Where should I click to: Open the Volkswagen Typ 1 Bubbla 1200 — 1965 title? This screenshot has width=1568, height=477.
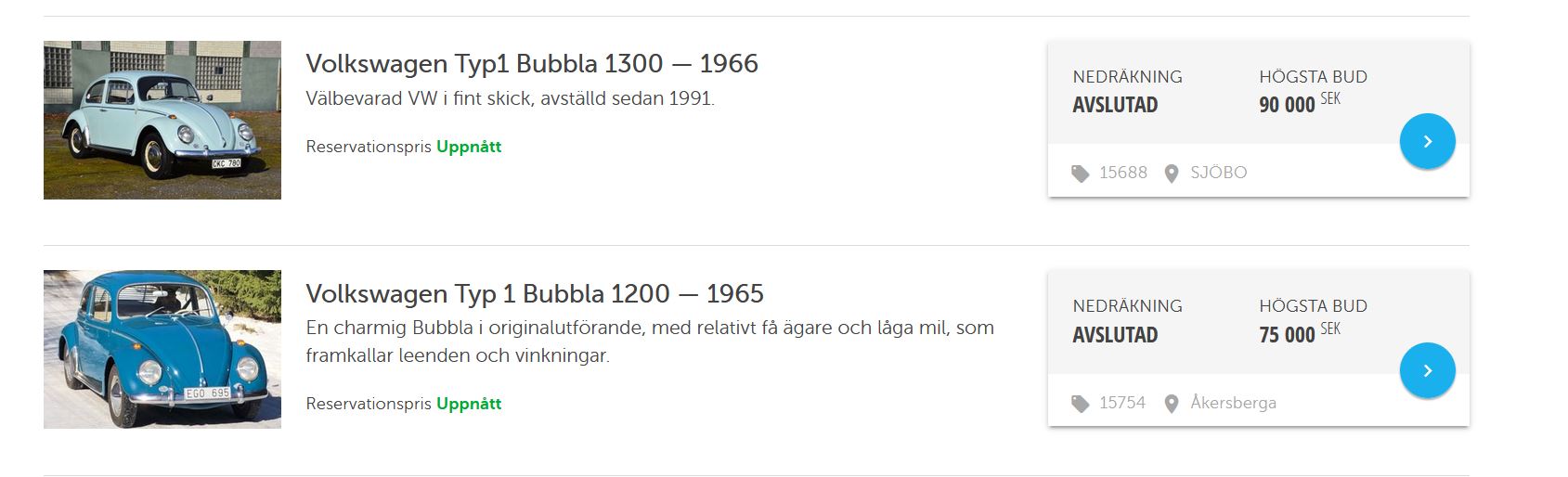(535, 294)
